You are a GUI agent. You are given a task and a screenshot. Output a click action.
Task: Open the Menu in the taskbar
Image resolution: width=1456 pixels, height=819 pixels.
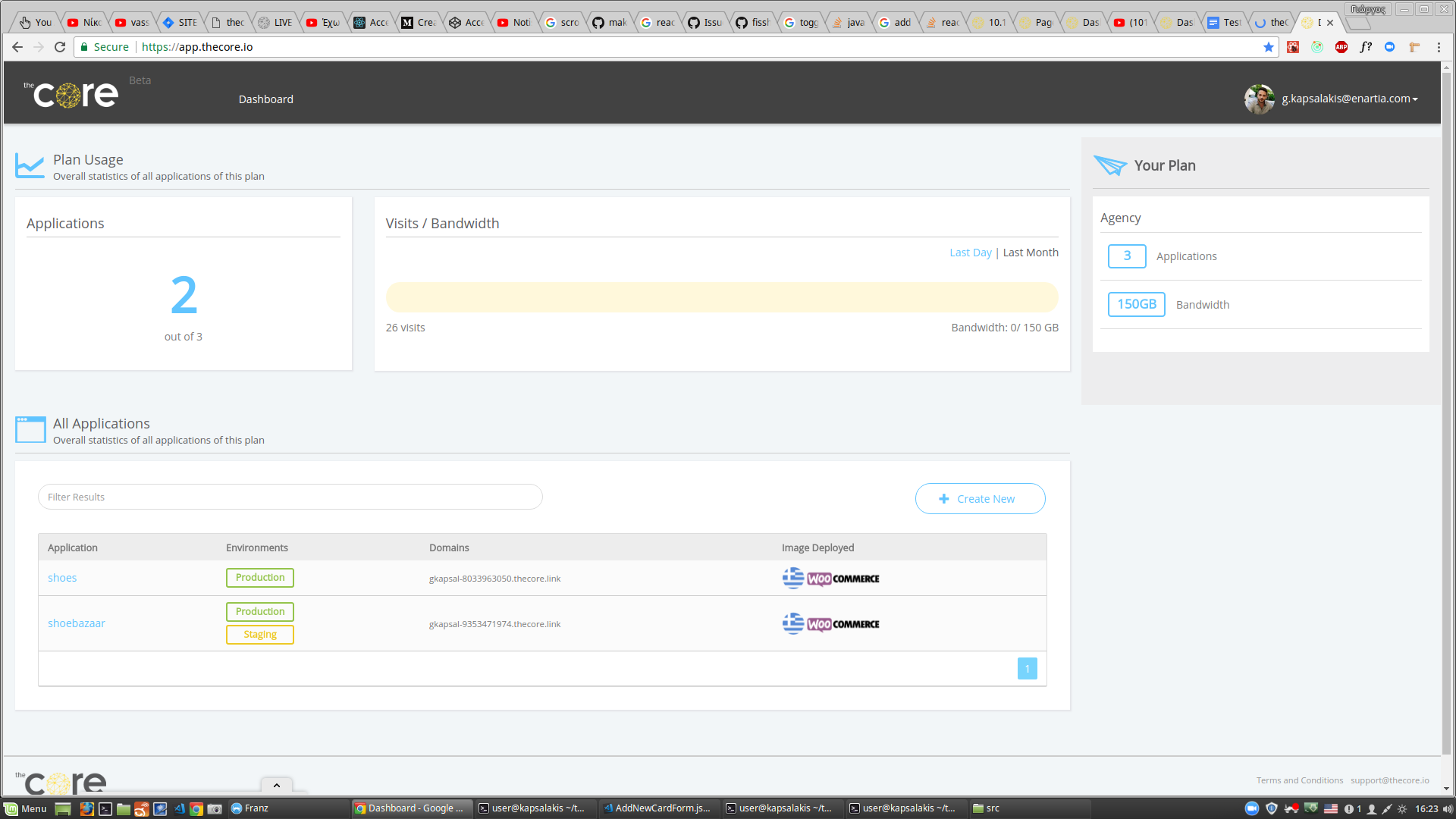(x=26, y=808)
